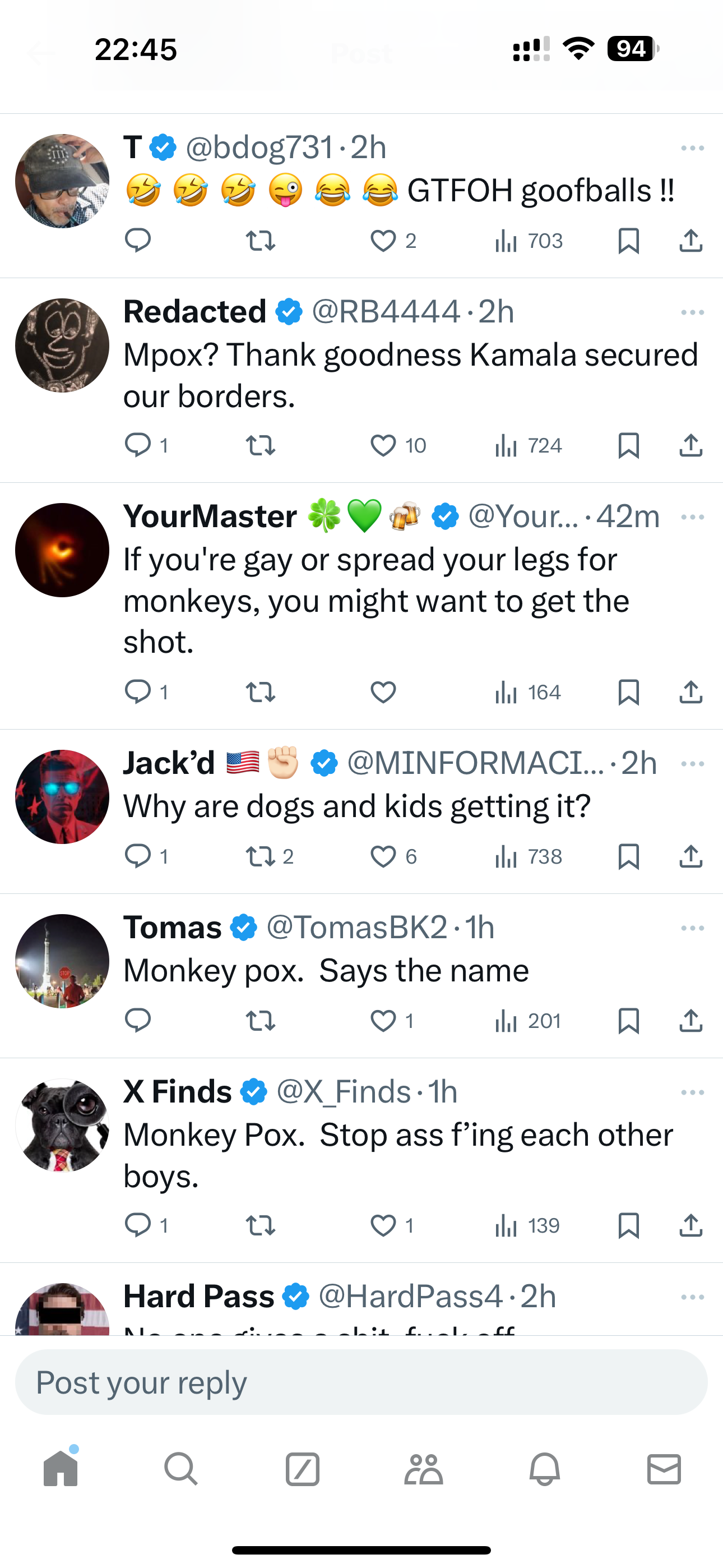
Task: Share the T @bdog731 post
Action: (x=690, y=241)
